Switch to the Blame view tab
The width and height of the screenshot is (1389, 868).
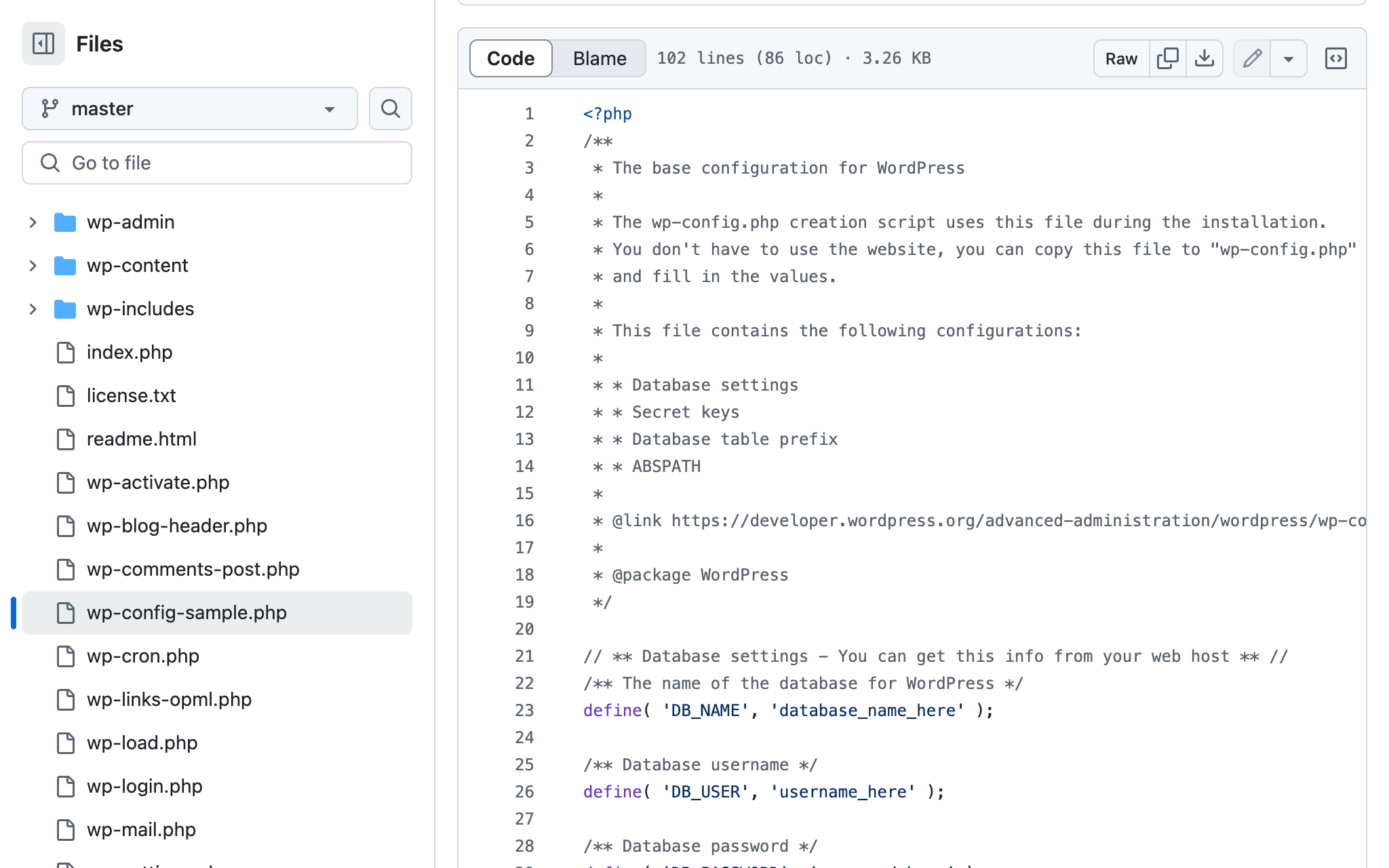600,58
